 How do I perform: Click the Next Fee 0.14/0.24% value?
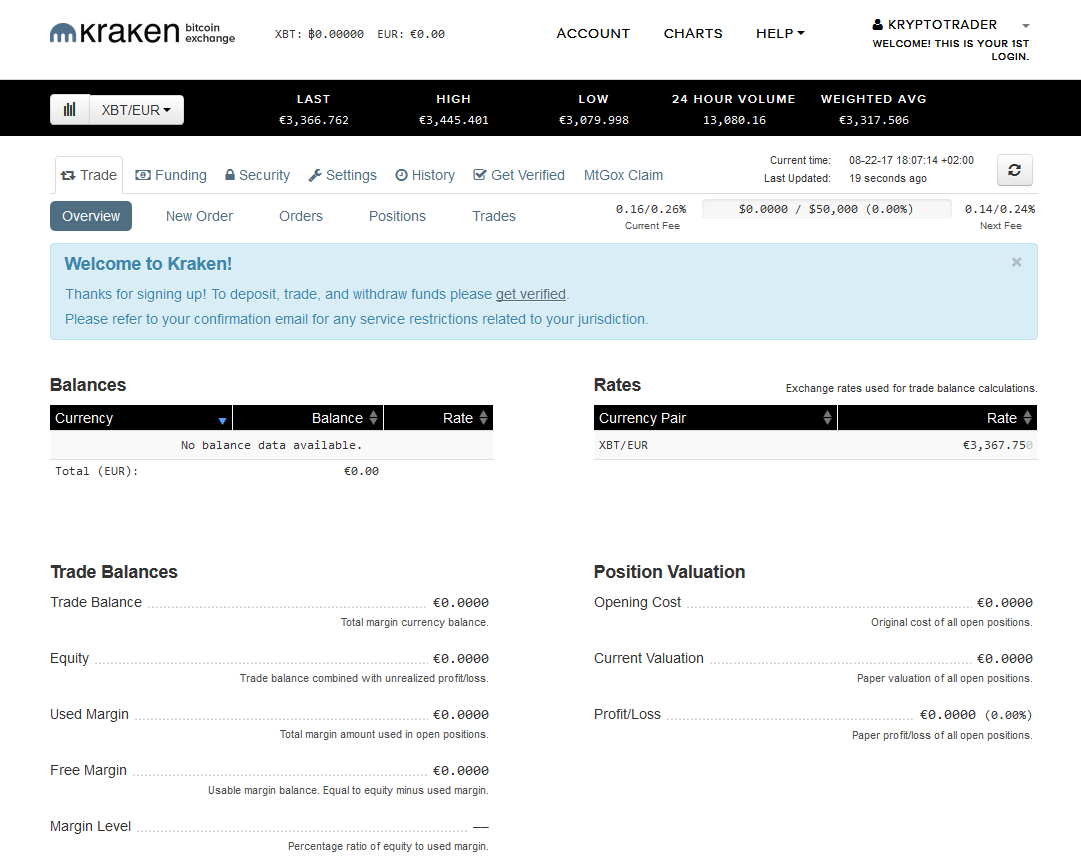1000,209
